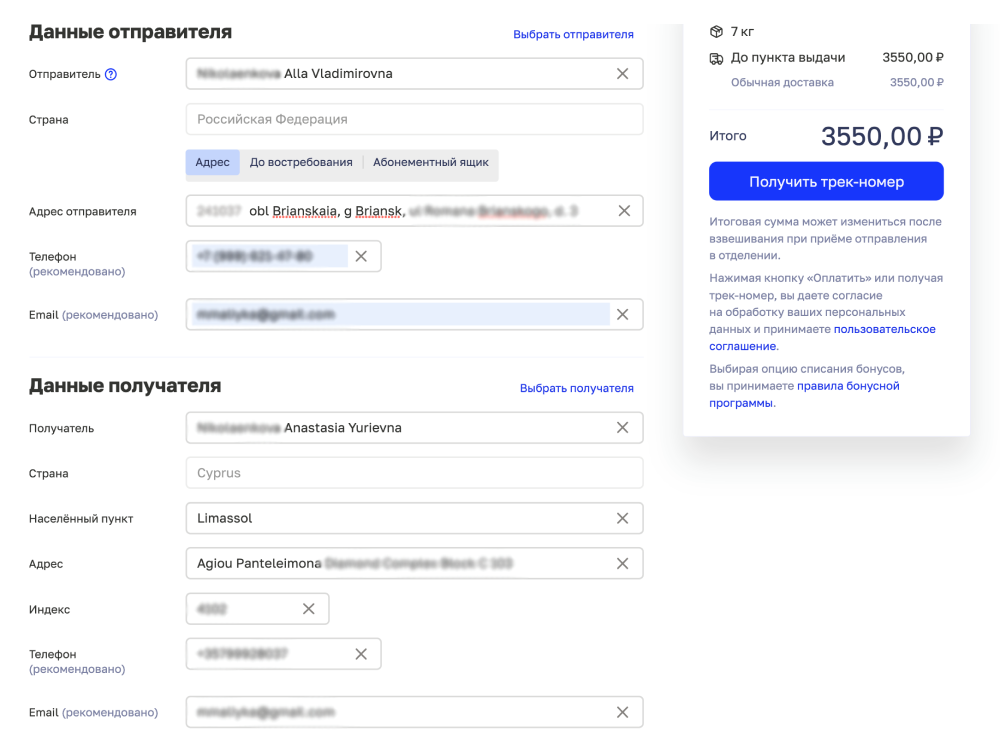Clear the recipient phone field
The image size is (1000, 752).
point(361,654)
